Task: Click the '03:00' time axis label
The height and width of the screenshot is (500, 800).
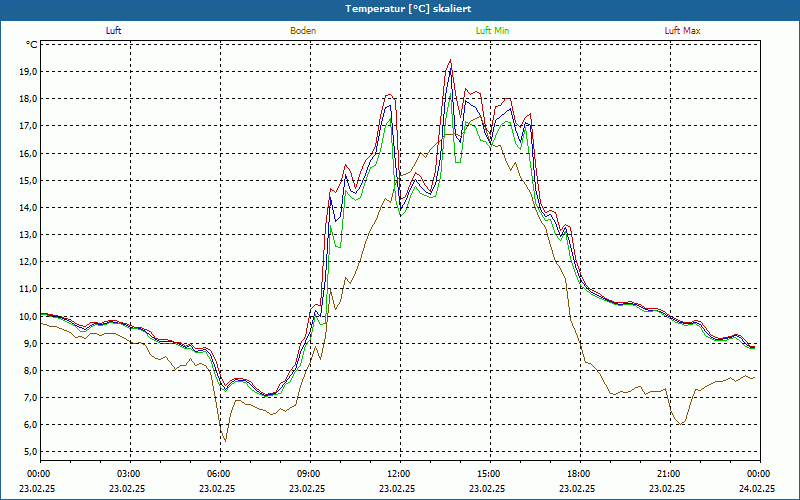Action: click(x=130, y=474)
